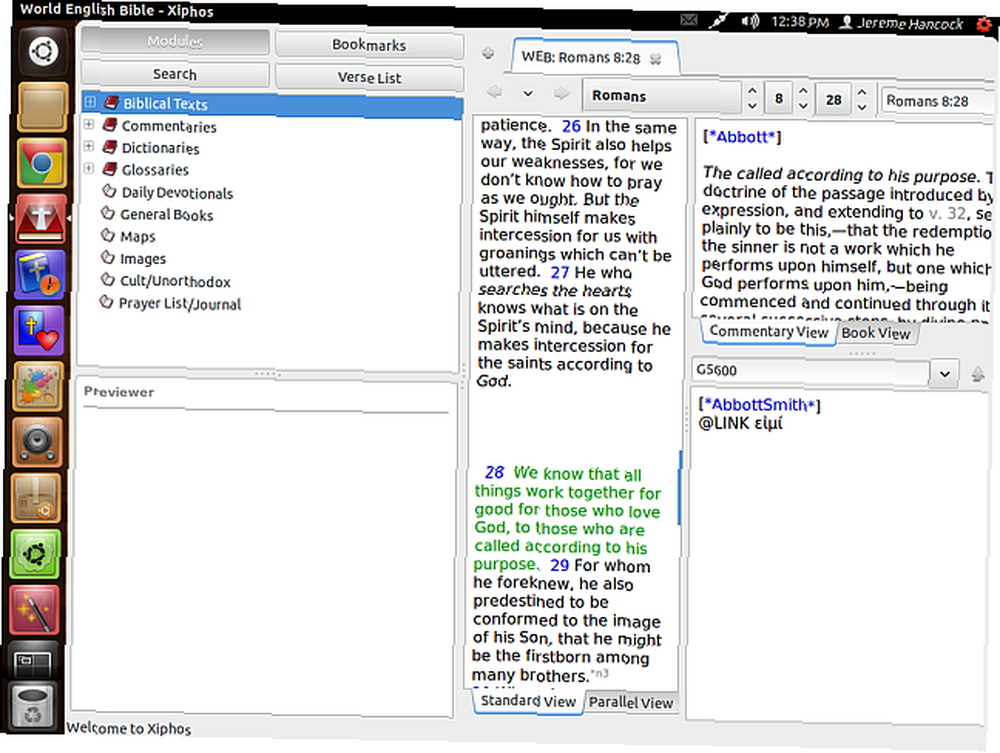Click the Modules button
The width and height of the screenshot is (1000, 753).
coord(175,41)
